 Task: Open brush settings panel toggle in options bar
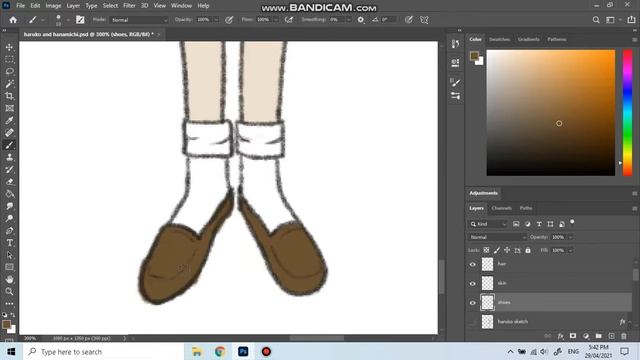(x=80, y=20)
